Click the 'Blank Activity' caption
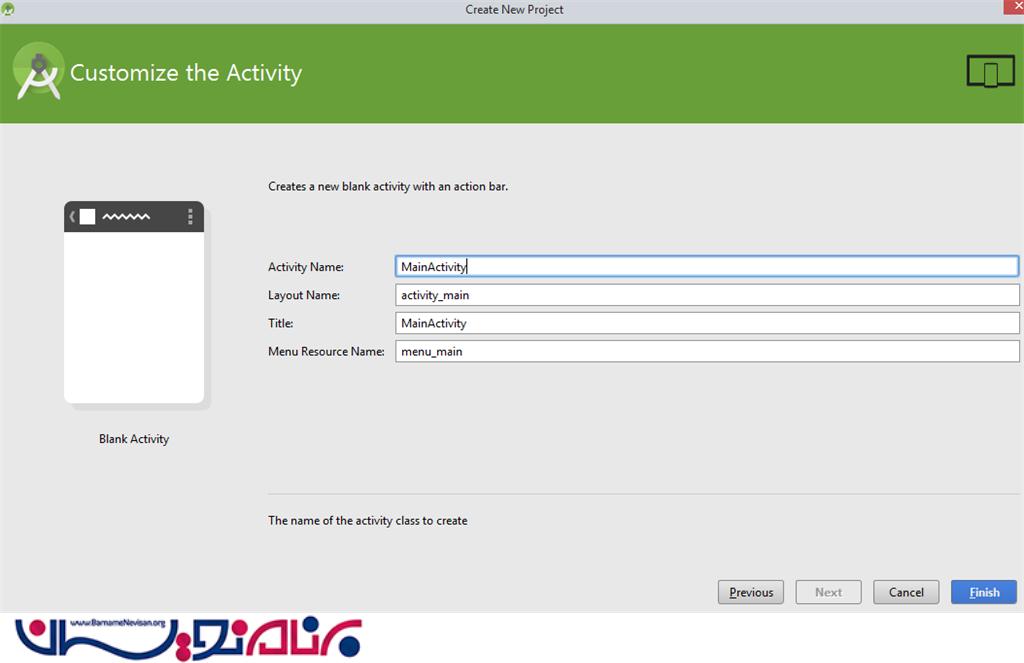The image size is (1024, 663). [x=134, y=439]
